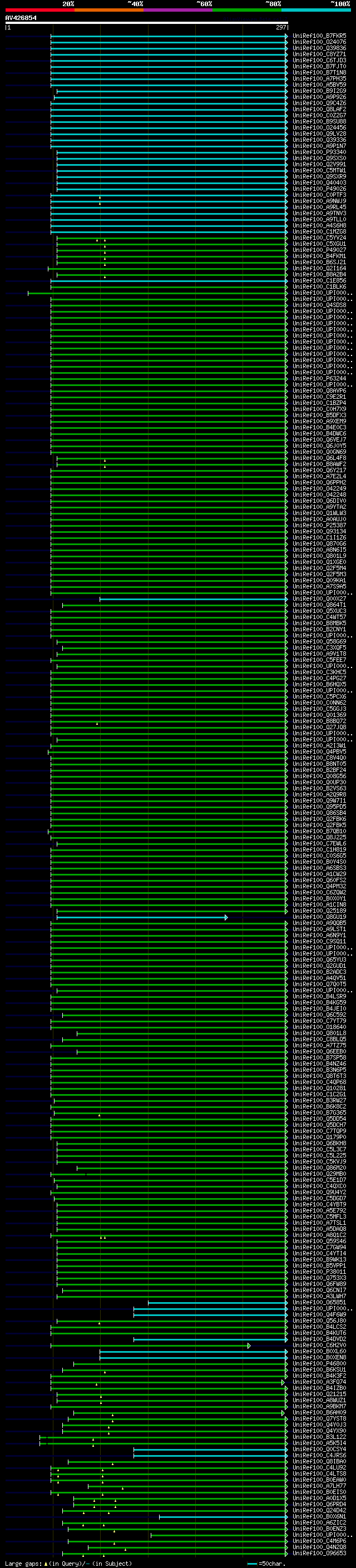Click the UniRef100_Q27JQ8 label

pyautogui.click(x=319, y=727)
